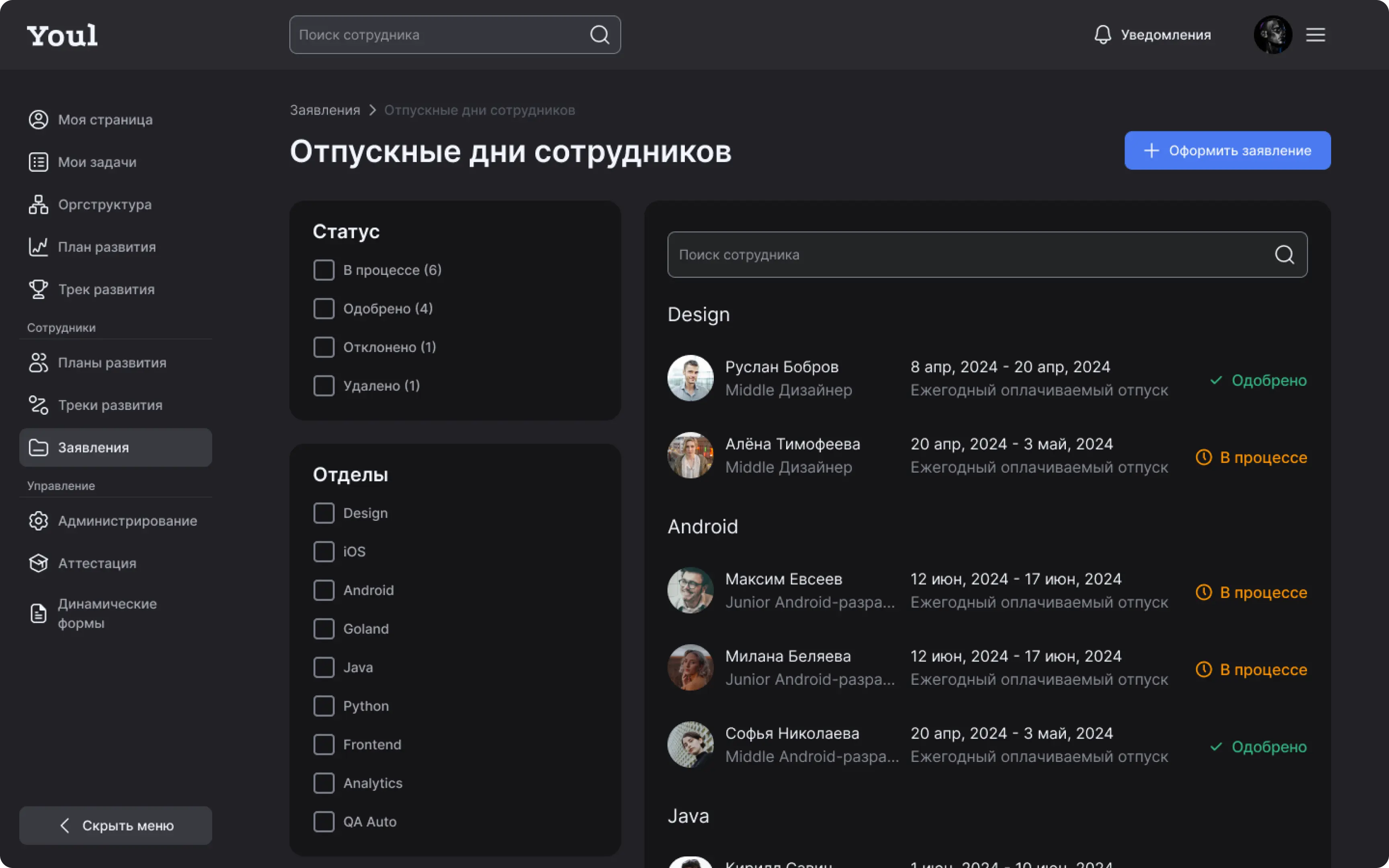This screenshot has height=868, width=1389.
Task: Expand Analytics department filter option
Action: [x=324, y=782]
